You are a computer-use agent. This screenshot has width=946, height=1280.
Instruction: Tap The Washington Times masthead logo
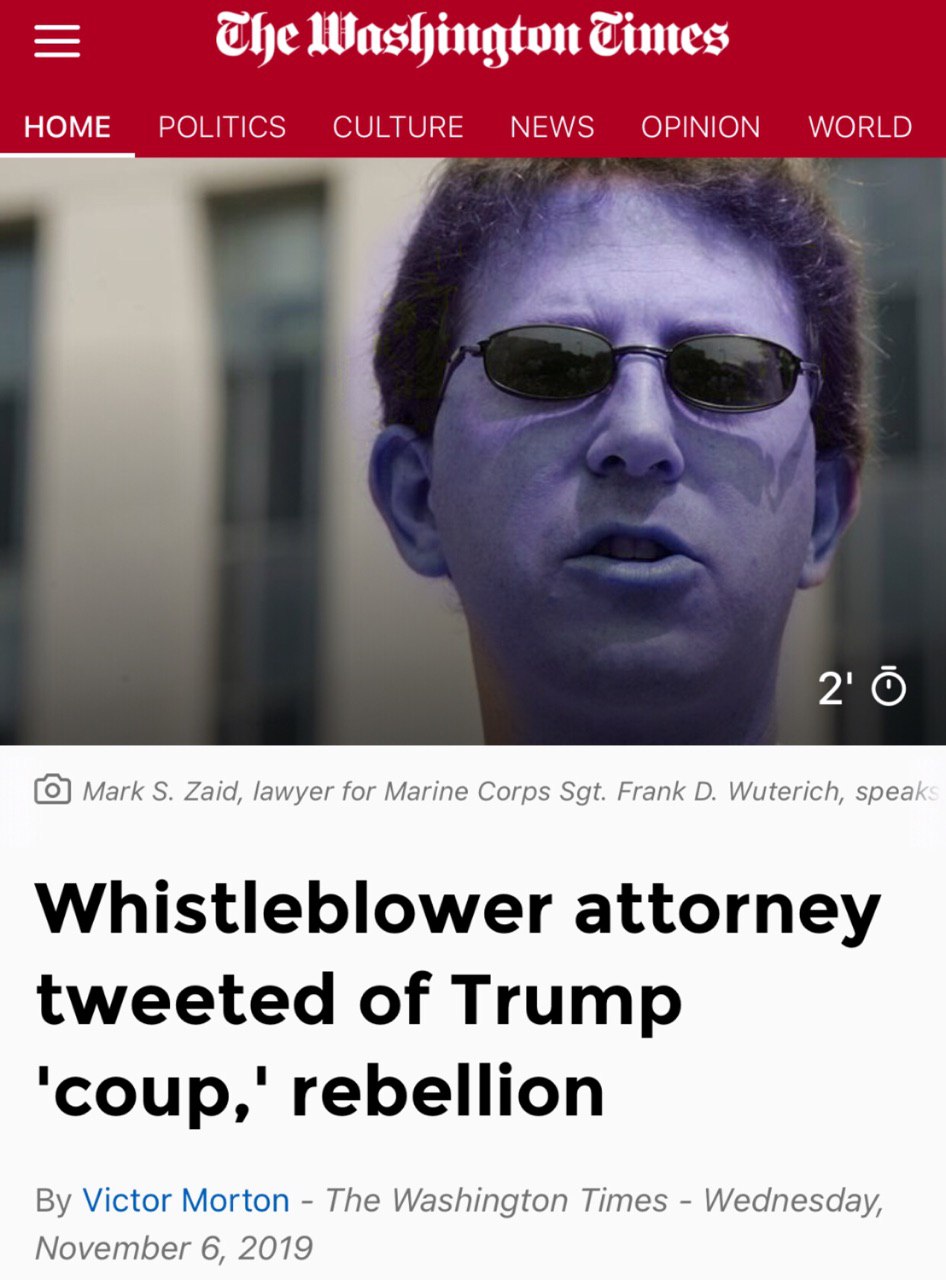pyautogui.click(x=472, y=38)
